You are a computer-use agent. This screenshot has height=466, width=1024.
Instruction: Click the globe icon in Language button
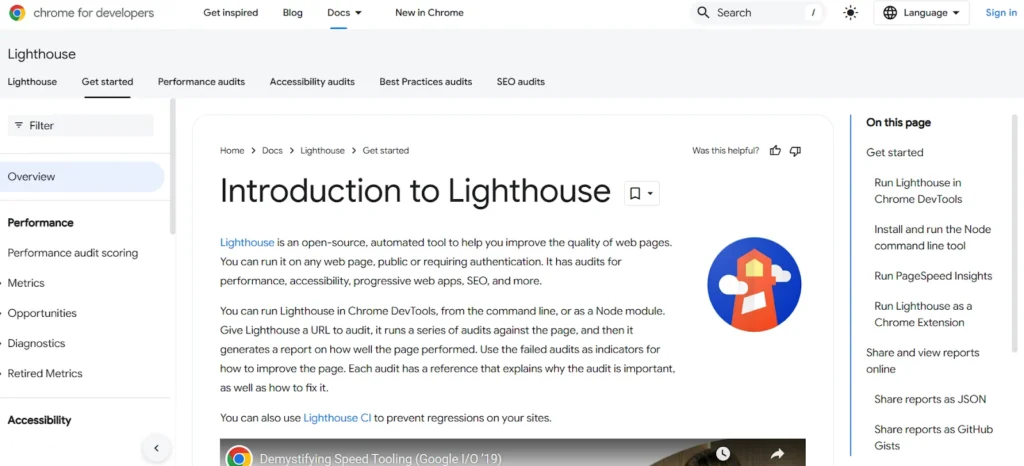[889, 12]
